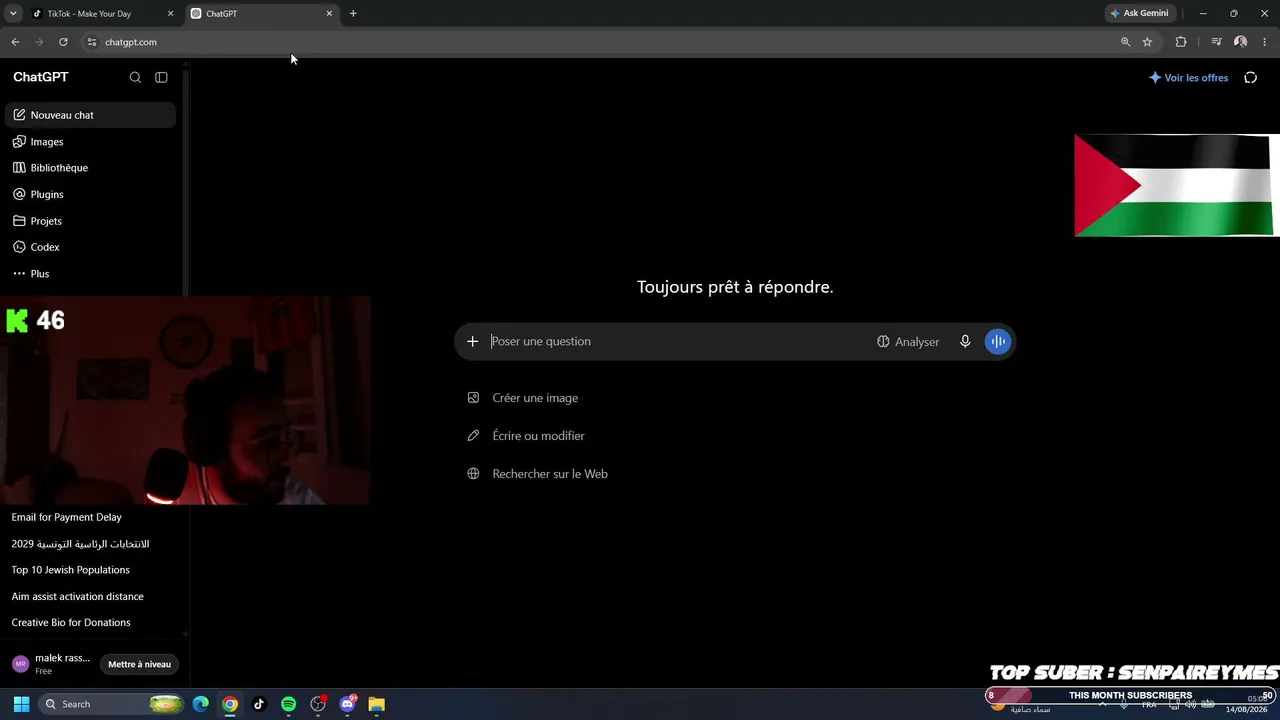
Task: Select the Analyser option in prompt box
Action: pos(908,341)
